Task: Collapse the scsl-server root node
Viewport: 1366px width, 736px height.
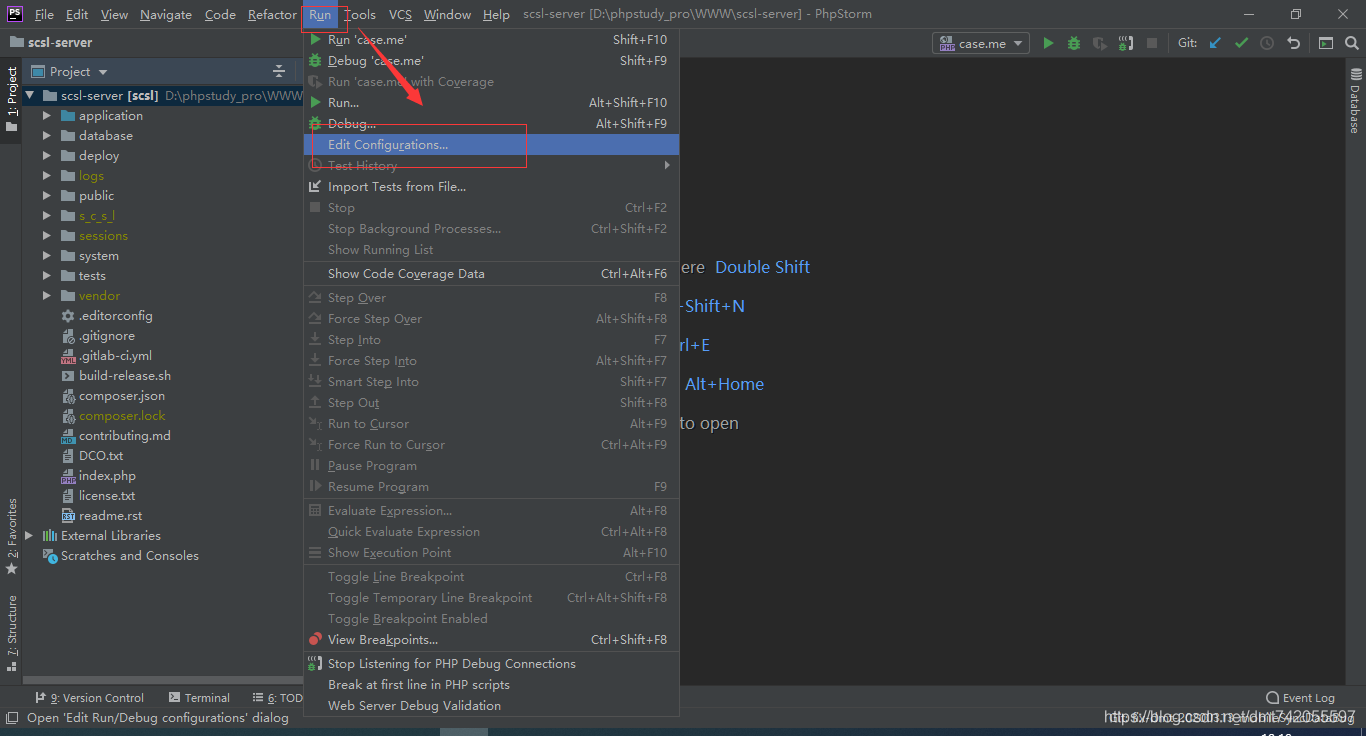Action: pos(29,96)
